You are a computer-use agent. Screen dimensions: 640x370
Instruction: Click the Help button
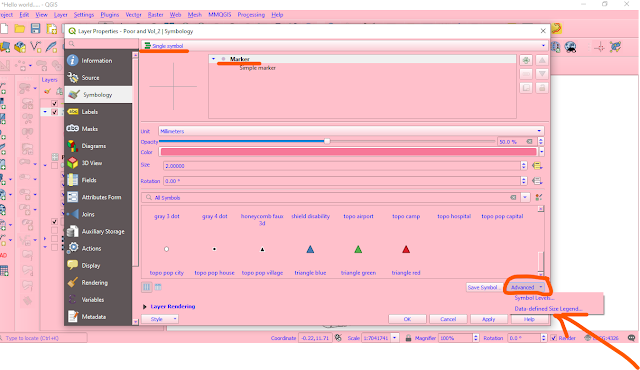coord(529,319)
